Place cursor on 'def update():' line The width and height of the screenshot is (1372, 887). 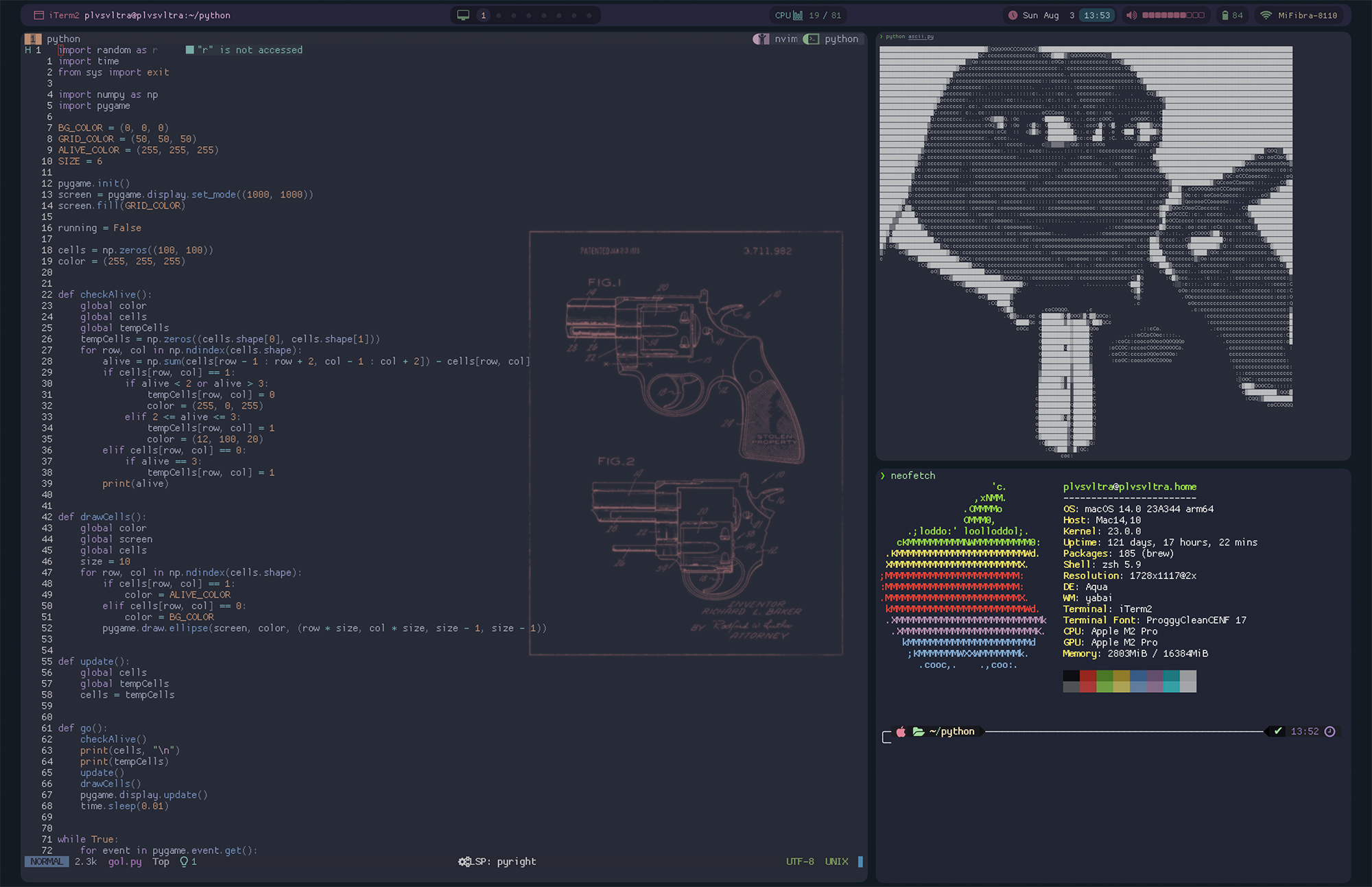[94, 662]
